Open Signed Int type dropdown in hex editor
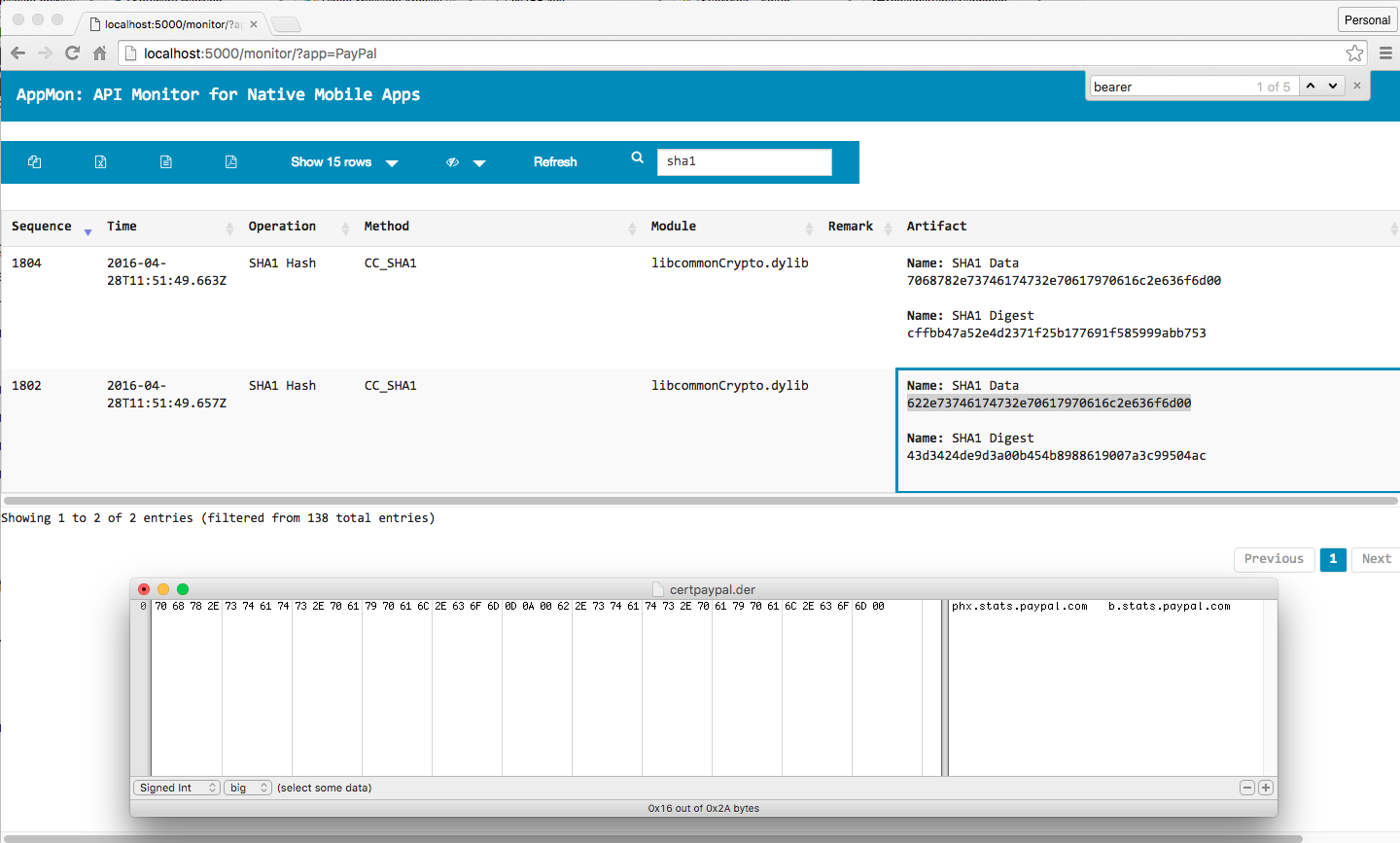Screen dimensions: 1400x843 (x=177, y=788)
